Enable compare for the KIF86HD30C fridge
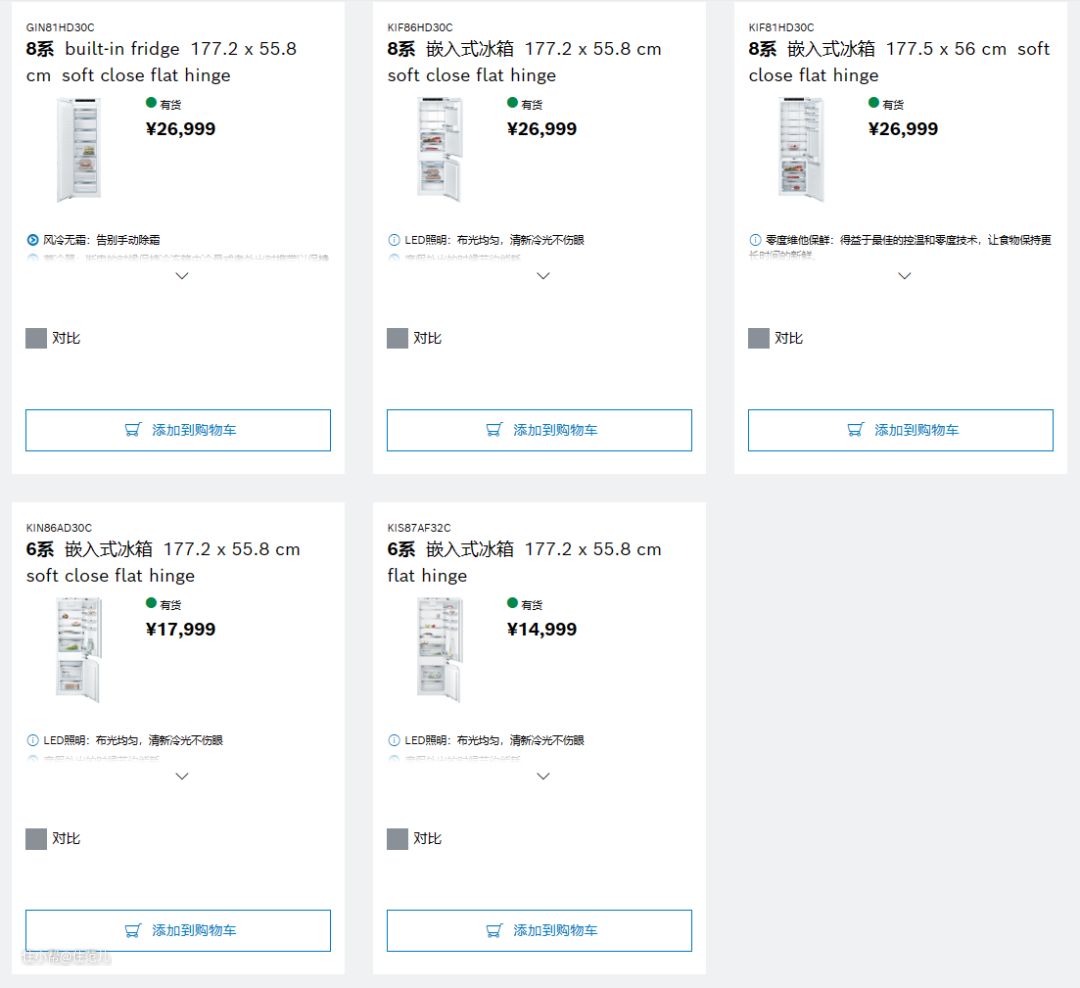The height and width of the screenshot is (988, 1080). coord(397,338)
